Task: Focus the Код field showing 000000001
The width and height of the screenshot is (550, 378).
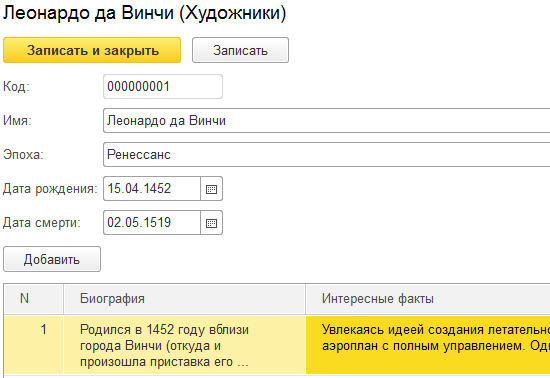Action: 163,87
